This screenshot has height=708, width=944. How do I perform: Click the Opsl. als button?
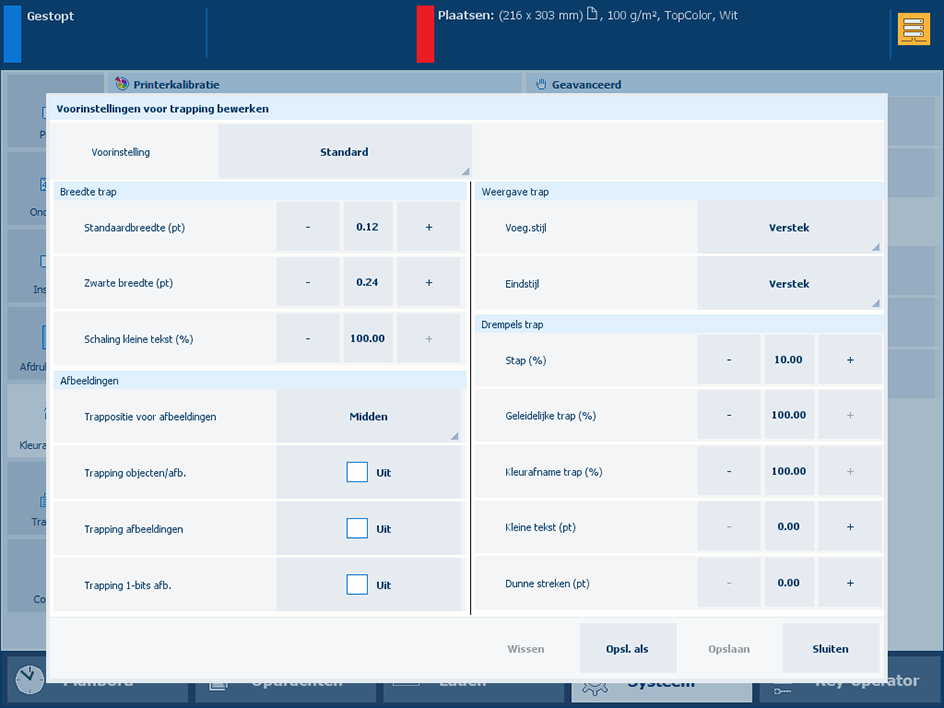click(x=627, y=649)
